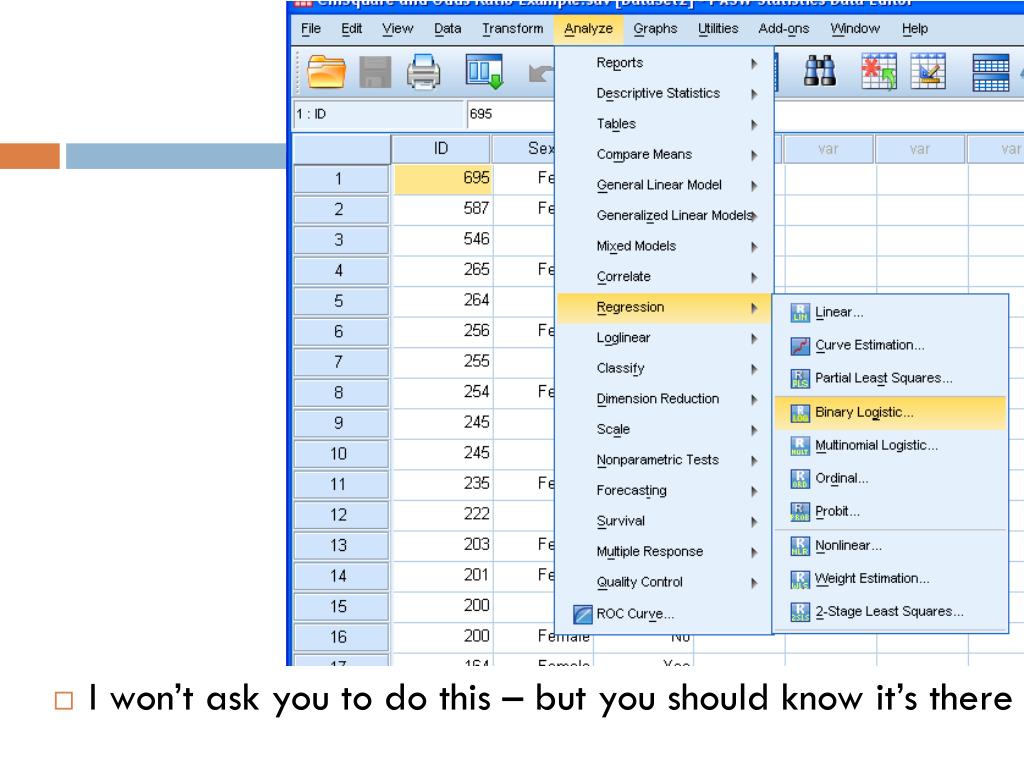The image size is (1024, 768).
Task: Click the Multinomial Logistic icon
Action: 800,446
